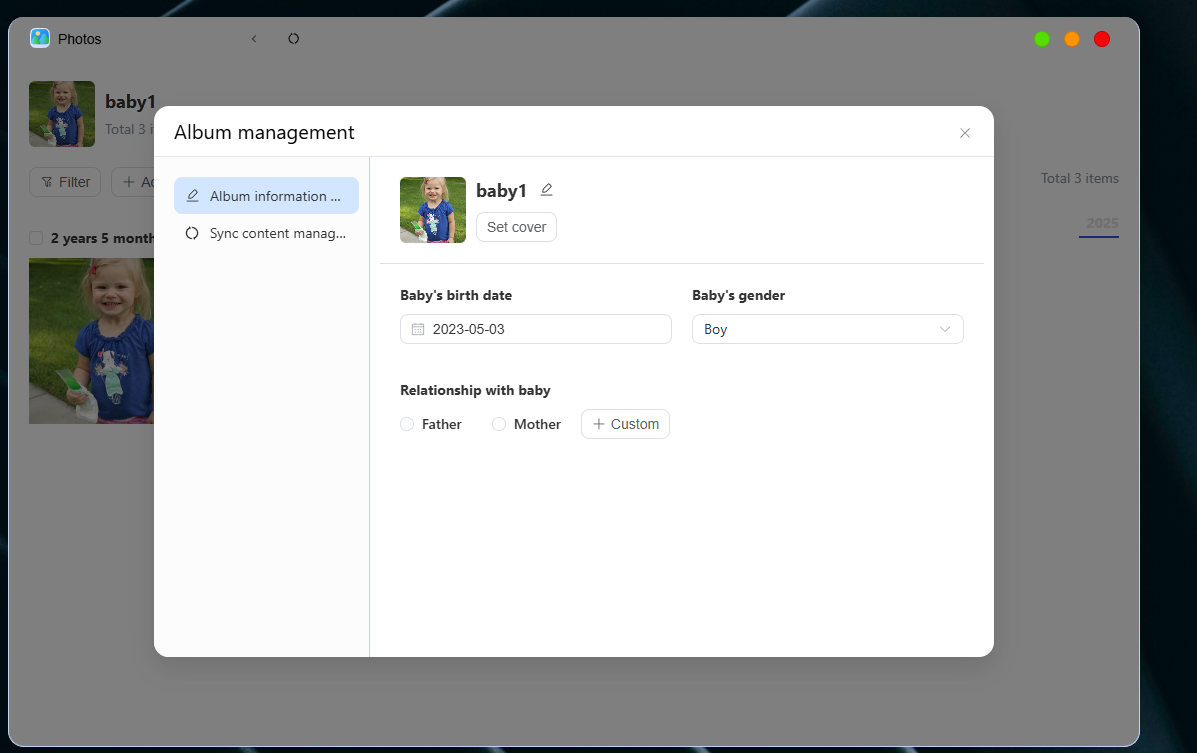Select the Father radio button
This screenshot has width=1197, height=753.
pos(407,424)
